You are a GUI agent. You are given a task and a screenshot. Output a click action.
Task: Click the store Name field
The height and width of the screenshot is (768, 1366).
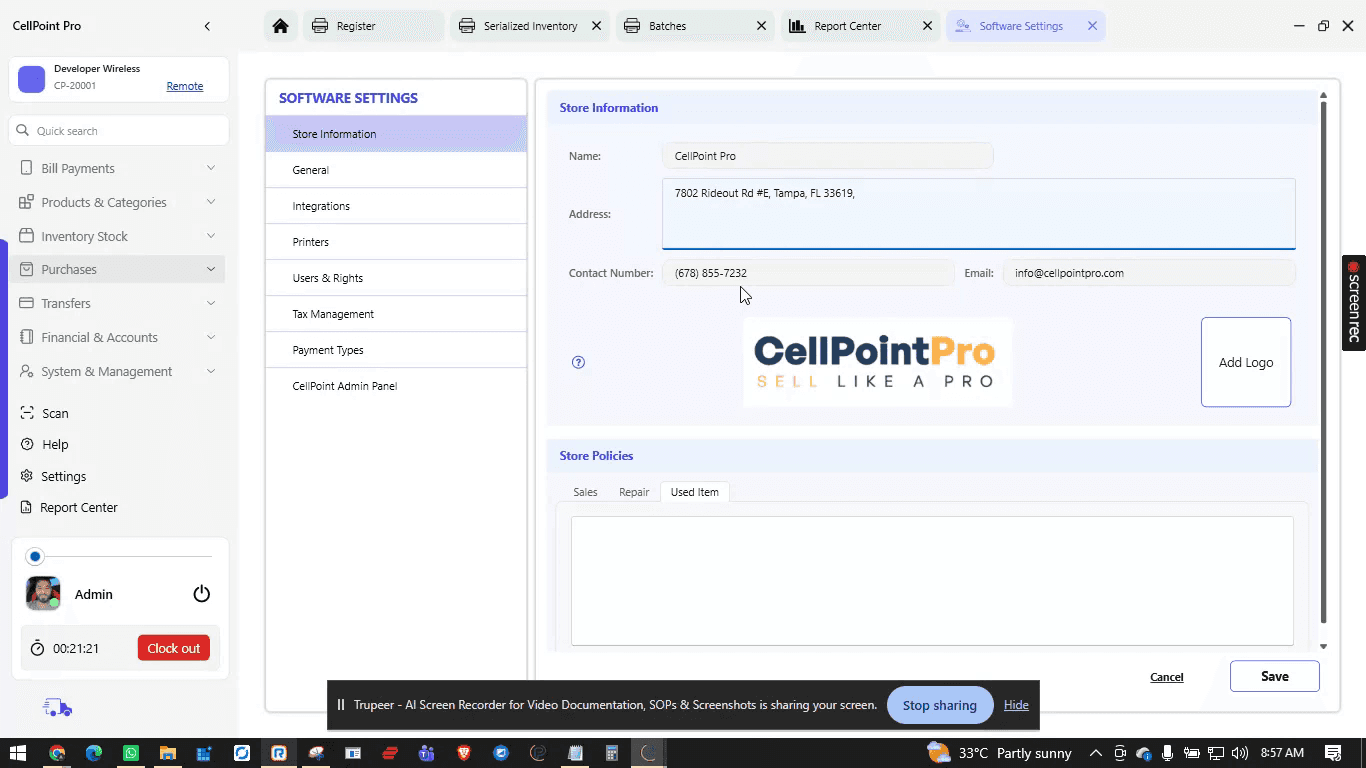coord(828,156)
